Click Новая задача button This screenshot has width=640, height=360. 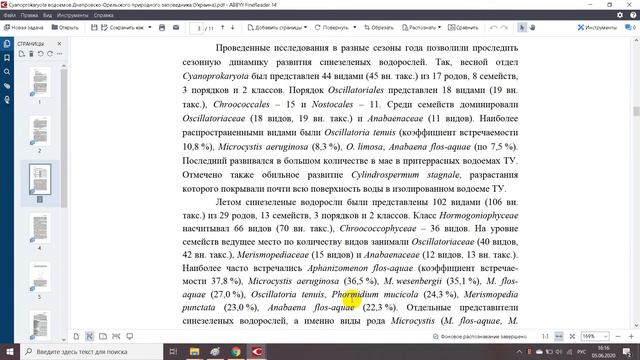coord(23,27)
